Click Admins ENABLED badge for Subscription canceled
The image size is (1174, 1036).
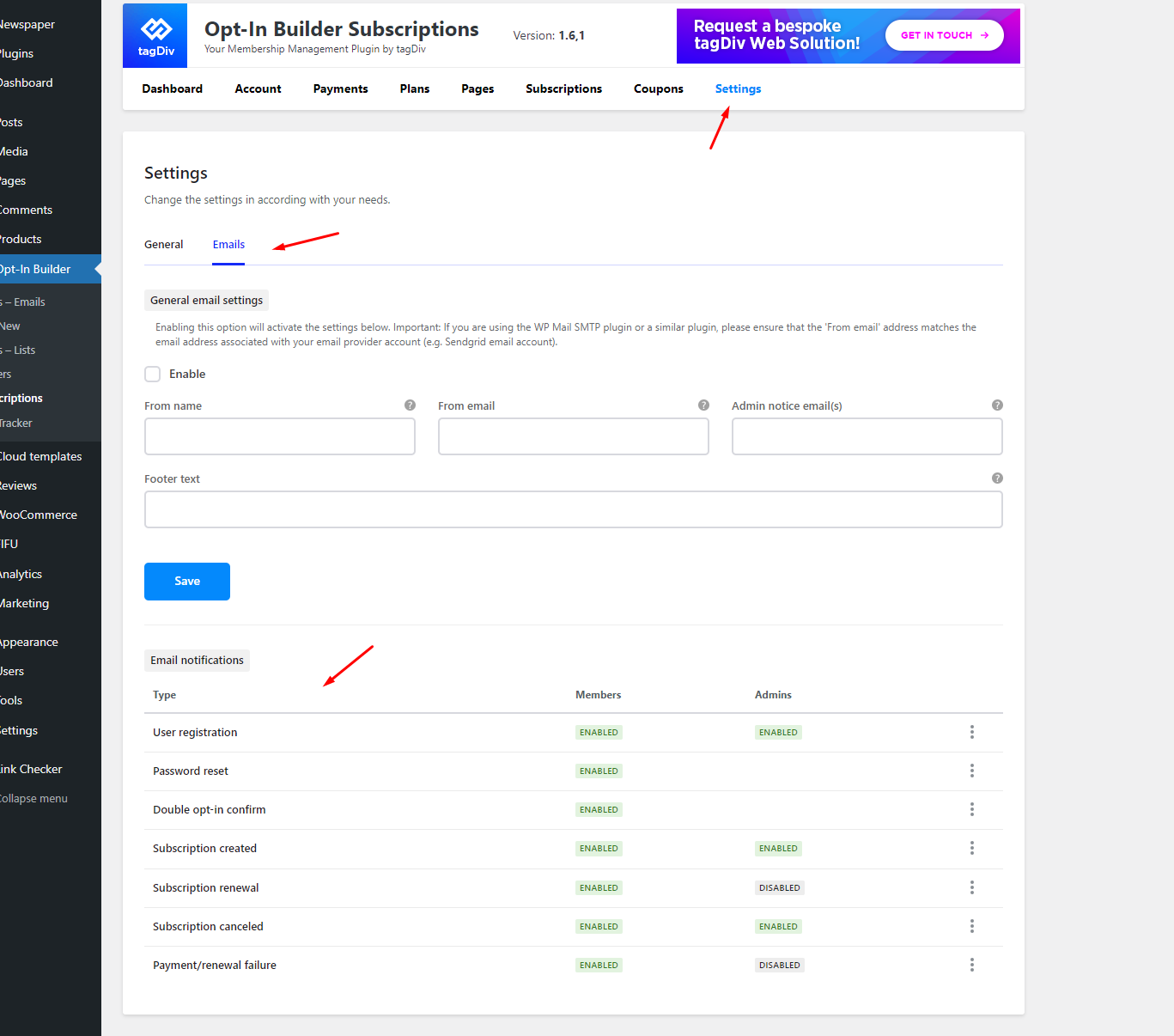[x=778, y=927]
